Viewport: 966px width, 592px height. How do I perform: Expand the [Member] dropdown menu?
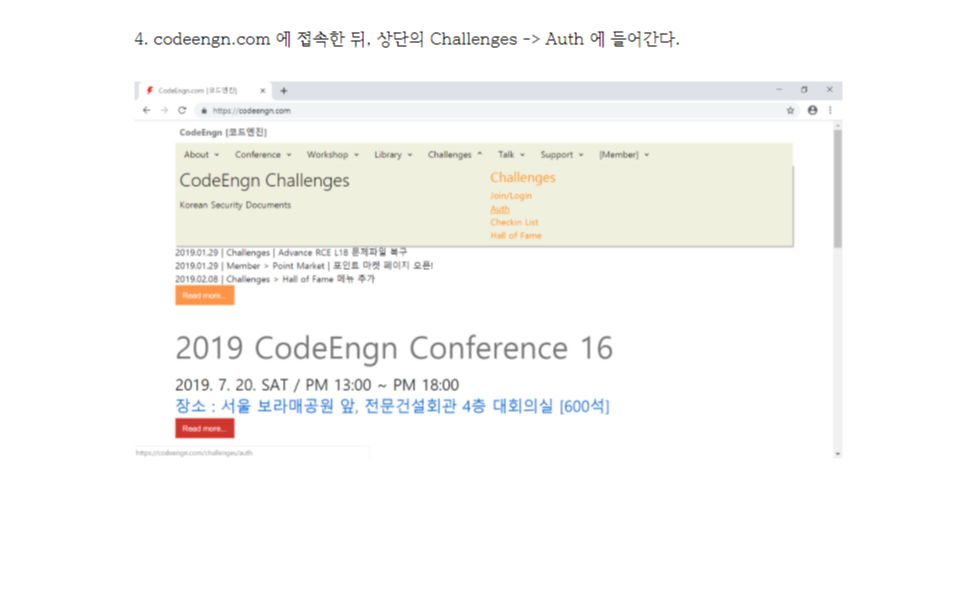[x=623, y=155]
